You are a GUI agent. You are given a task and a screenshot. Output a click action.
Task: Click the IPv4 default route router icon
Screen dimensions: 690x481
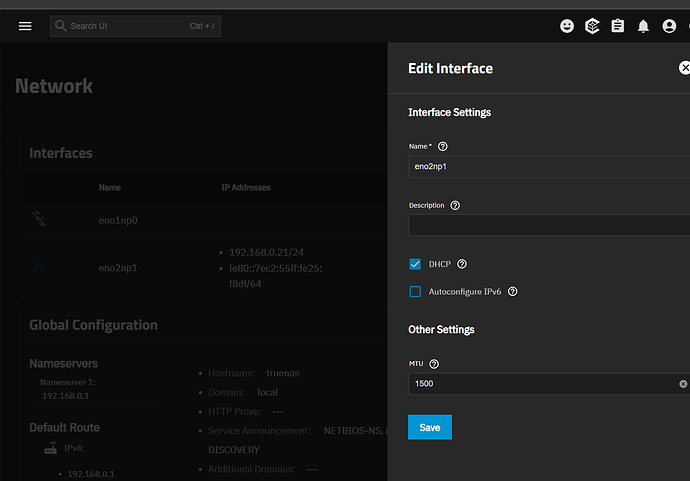click(x=51, y=448)
